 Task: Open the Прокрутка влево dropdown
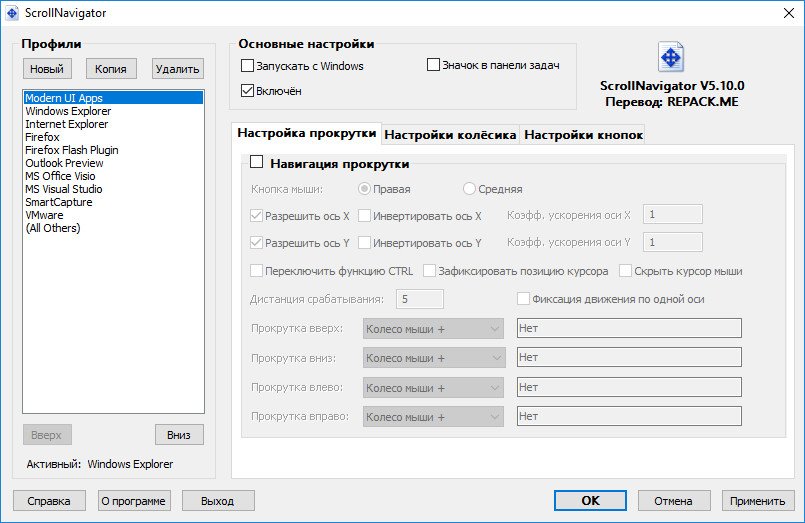(434, 388)
